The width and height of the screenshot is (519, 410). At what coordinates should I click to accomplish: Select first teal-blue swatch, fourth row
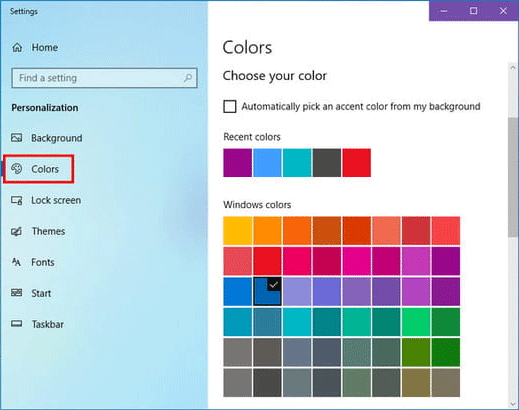point(238,322)
